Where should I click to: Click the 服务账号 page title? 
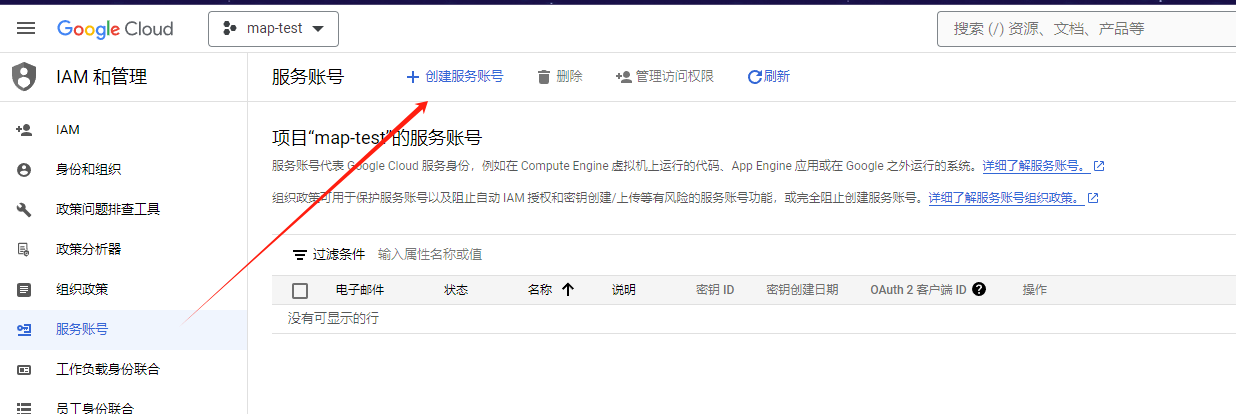coord(308,77)
